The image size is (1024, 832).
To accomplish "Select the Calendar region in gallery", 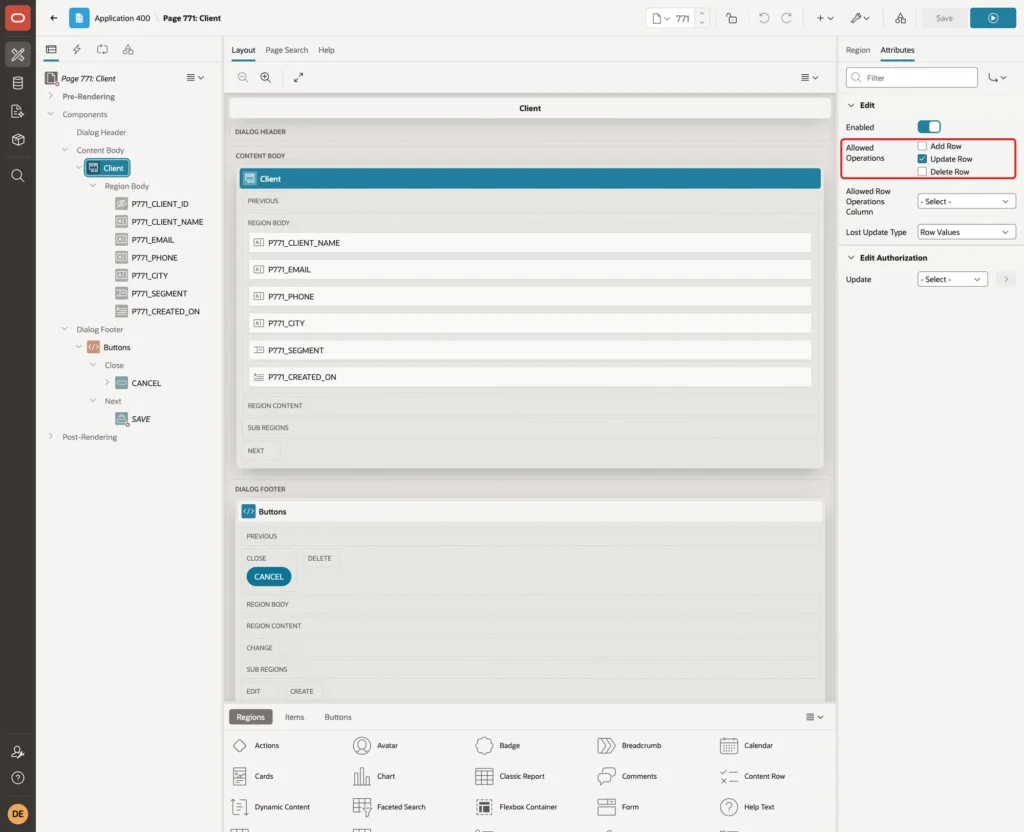I will (746, 745).
